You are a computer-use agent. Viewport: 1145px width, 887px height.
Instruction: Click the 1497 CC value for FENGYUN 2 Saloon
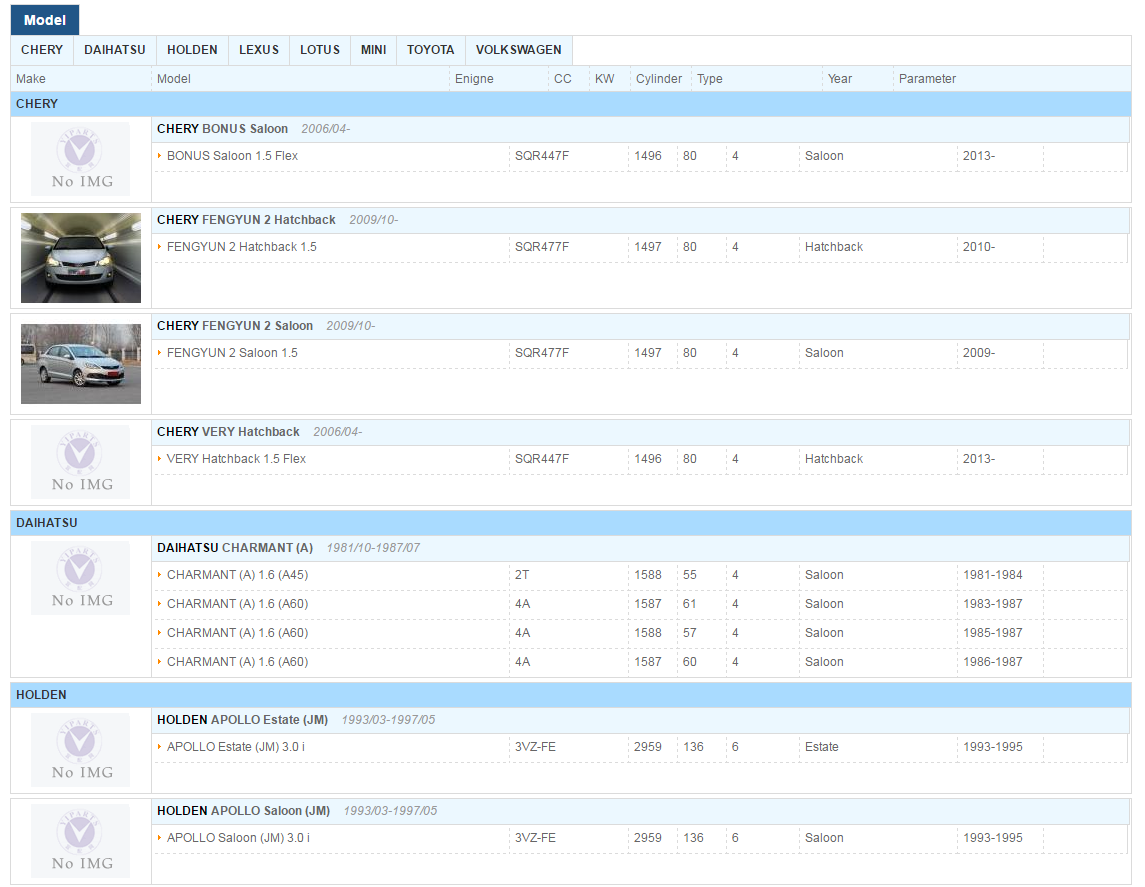pyautogui.click(x=648, y=353)
